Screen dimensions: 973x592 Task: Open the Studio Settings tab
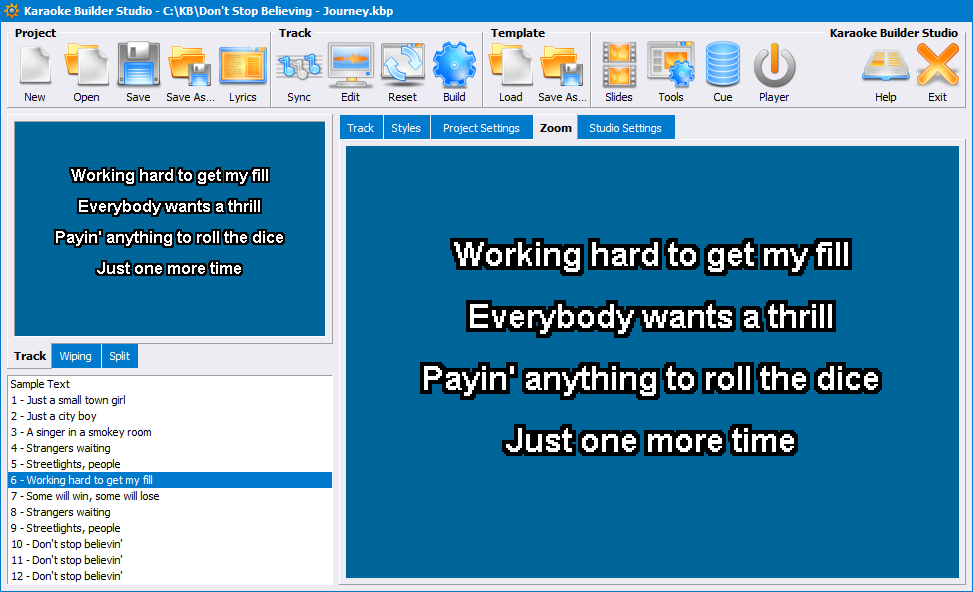click(x=626, y=128)
